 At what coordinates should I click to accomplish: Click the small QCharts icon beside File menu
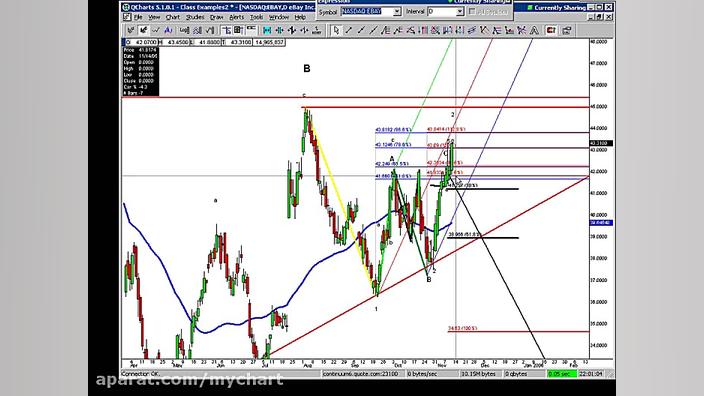tap(127, 17)
